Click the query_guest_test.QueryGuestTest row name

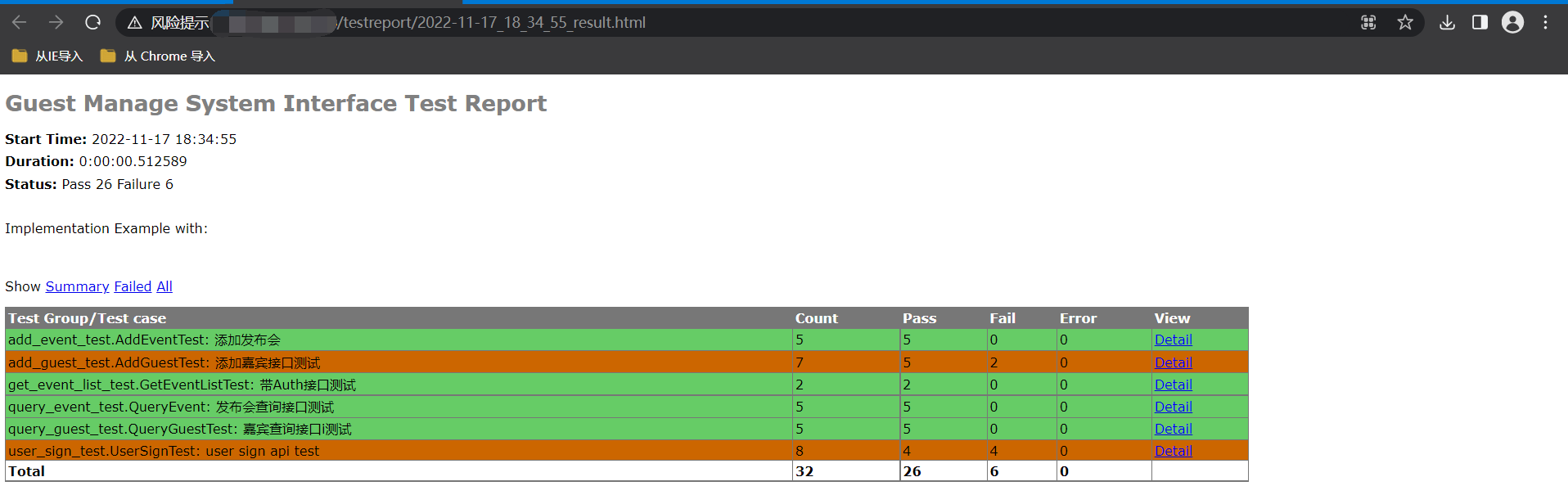180,429
